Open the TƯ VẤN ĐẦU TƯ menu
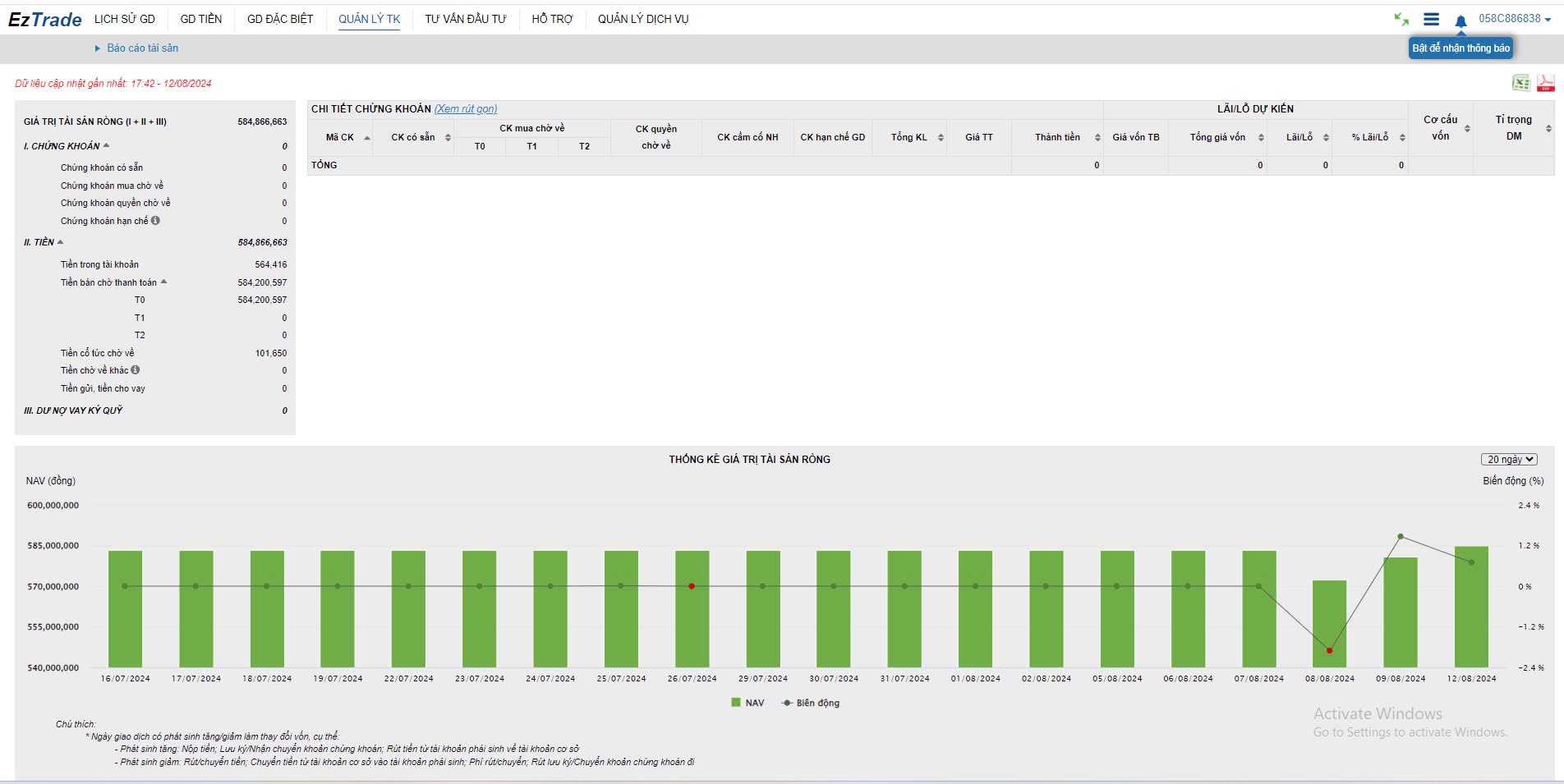Image resolution: width=1564 pixels, height=784 pixels. [466, 19]
